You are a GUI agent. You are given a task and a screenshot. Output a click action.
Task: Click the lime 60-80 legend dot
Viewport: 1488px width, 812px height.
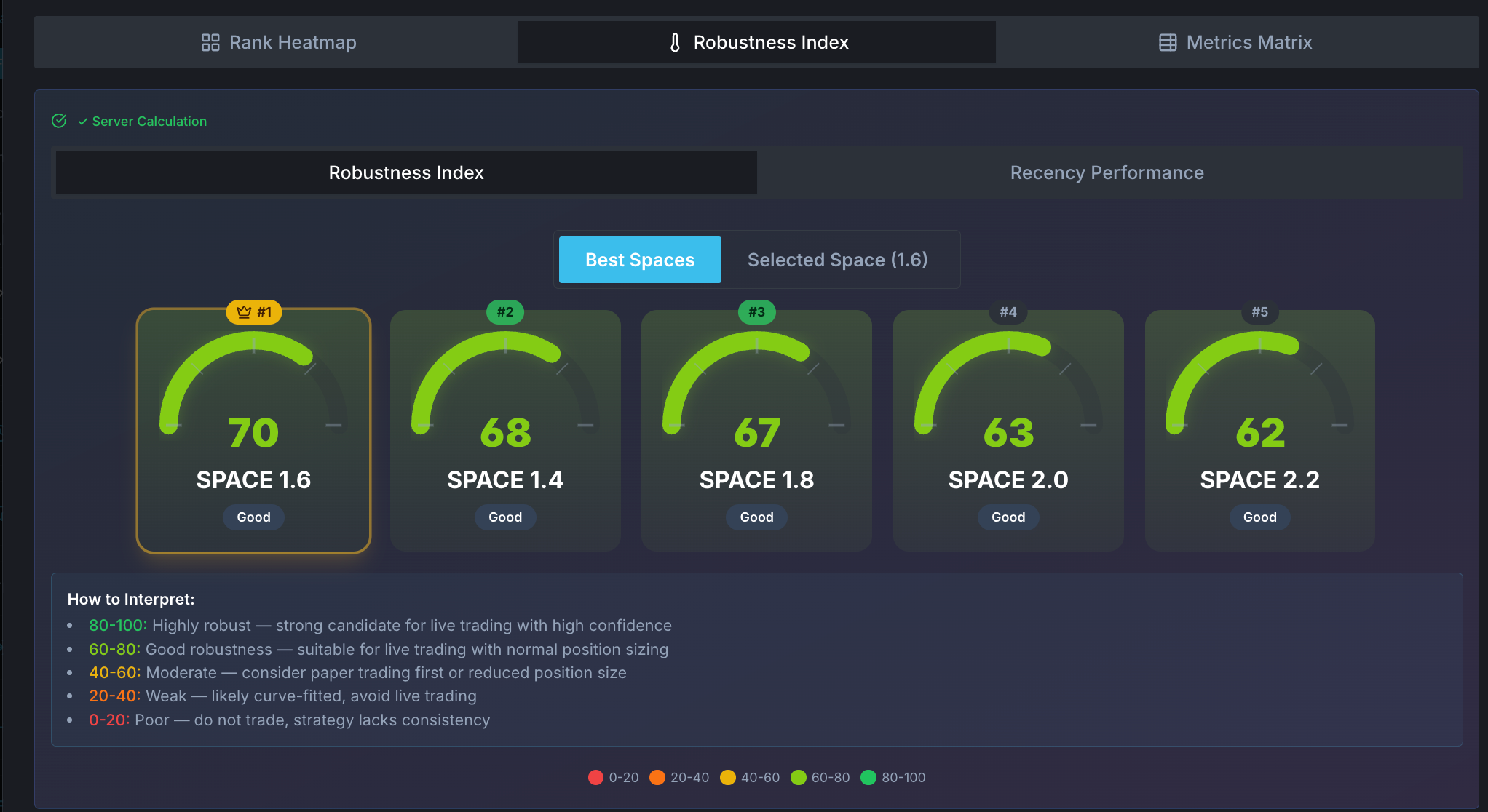(x=798, y=777)
